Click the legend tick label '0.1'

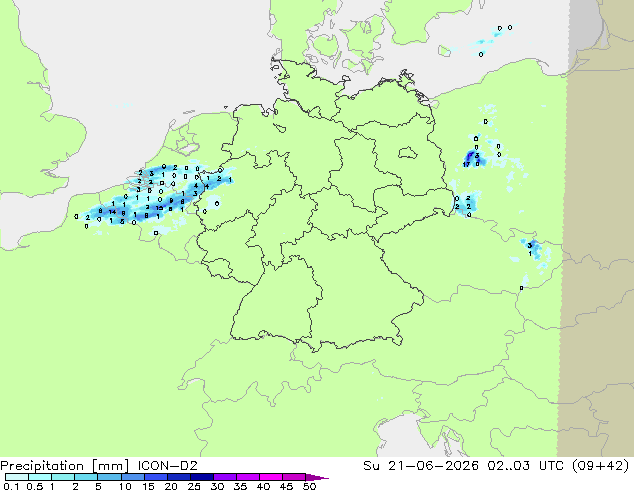tap(11, 486)
